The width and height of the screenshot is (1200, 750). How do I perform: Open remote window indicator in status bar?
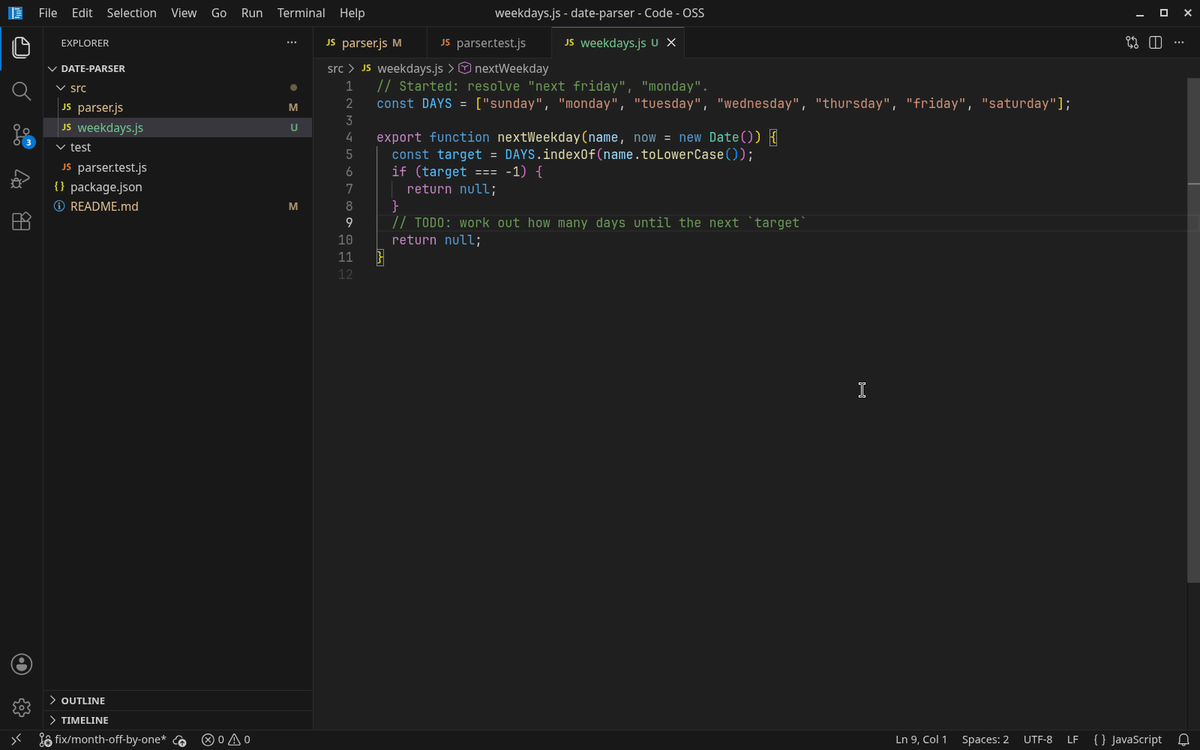point(16,740)
